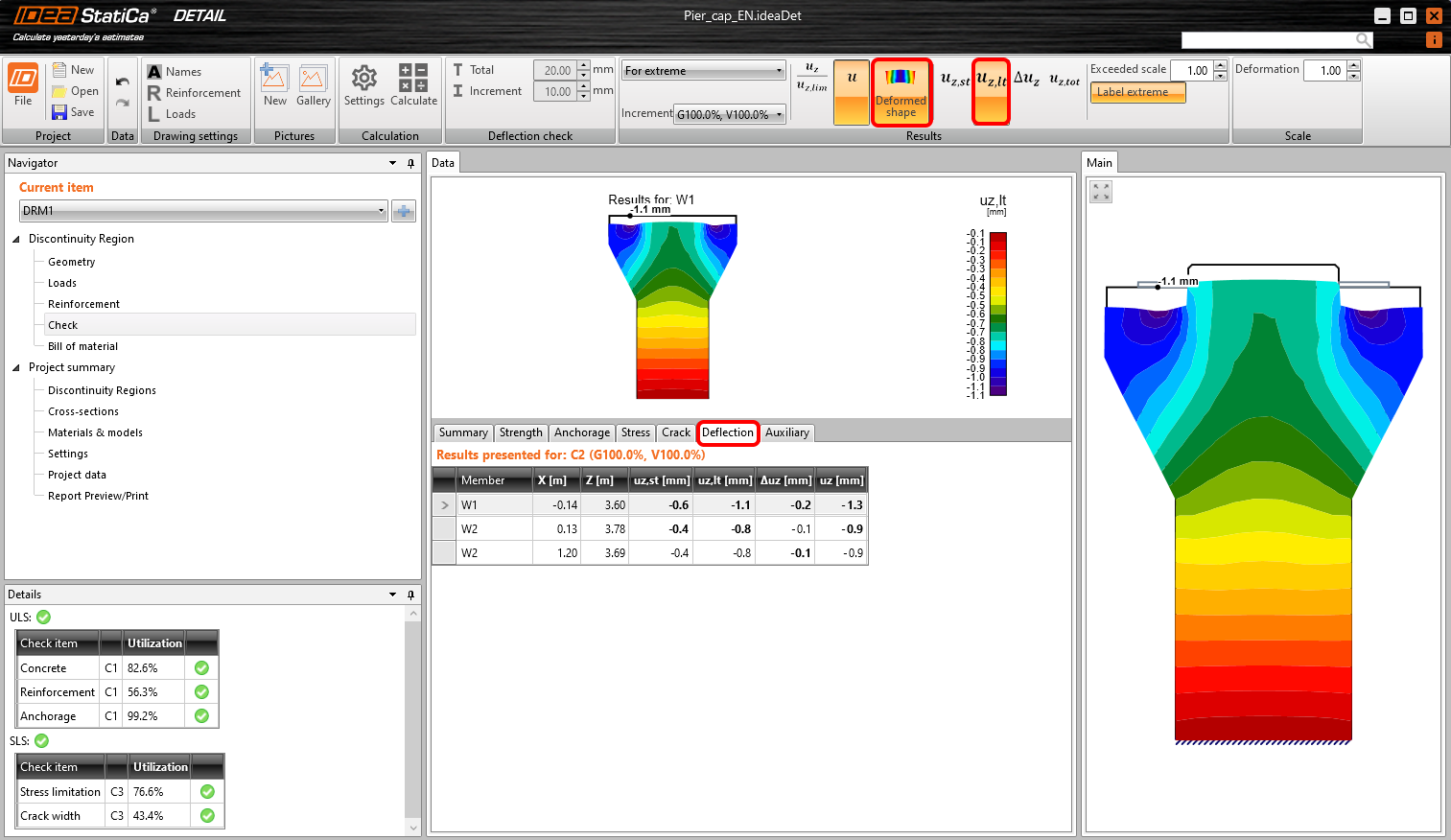Click the Total deflection limit field
Screen dimensions: 1451x840
(x=555, y=70)
